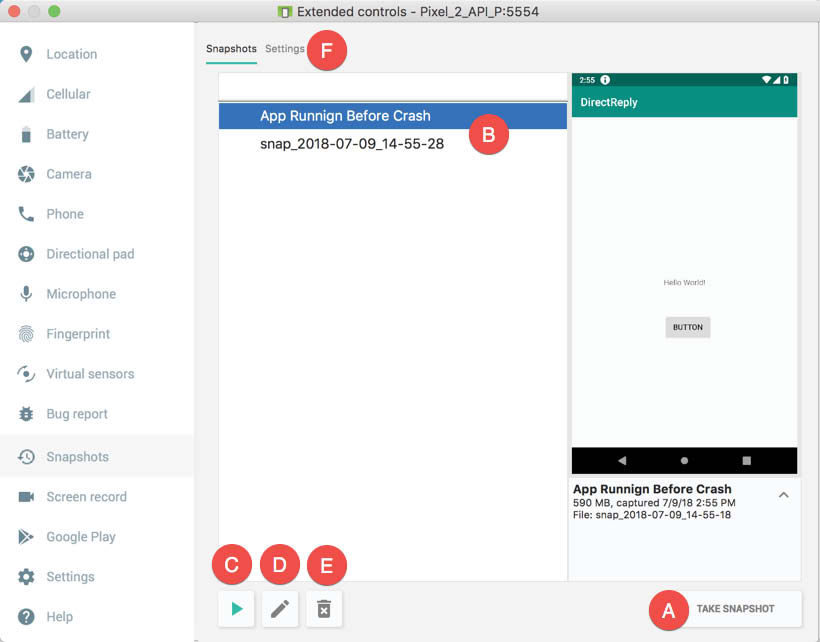820x642 pixels.
Task: Click the TAKE SNAPSHOT button
Action: tap(735, 609)
